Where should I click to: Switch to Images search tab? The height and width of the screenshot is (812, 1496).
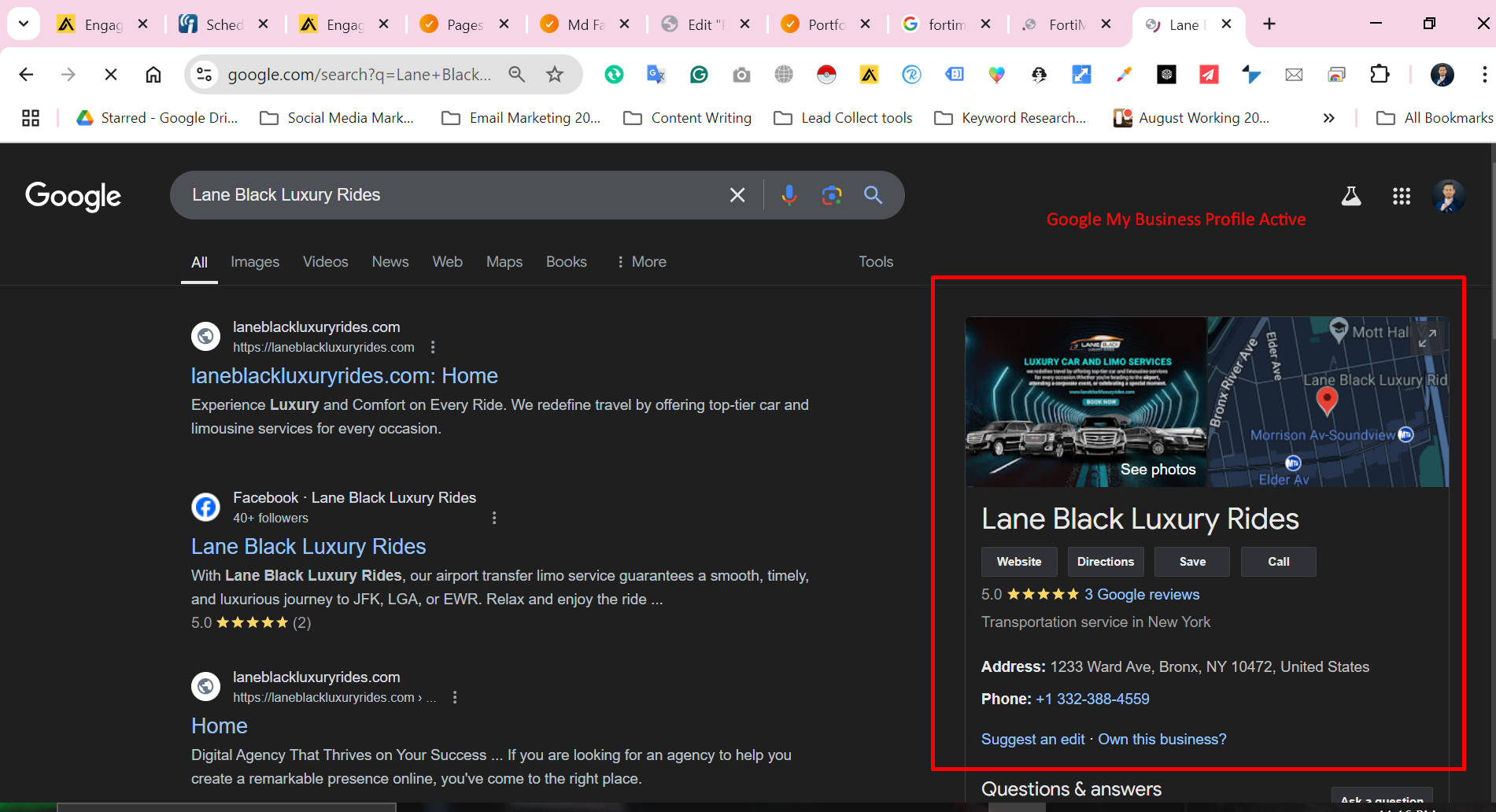(255, 262)
